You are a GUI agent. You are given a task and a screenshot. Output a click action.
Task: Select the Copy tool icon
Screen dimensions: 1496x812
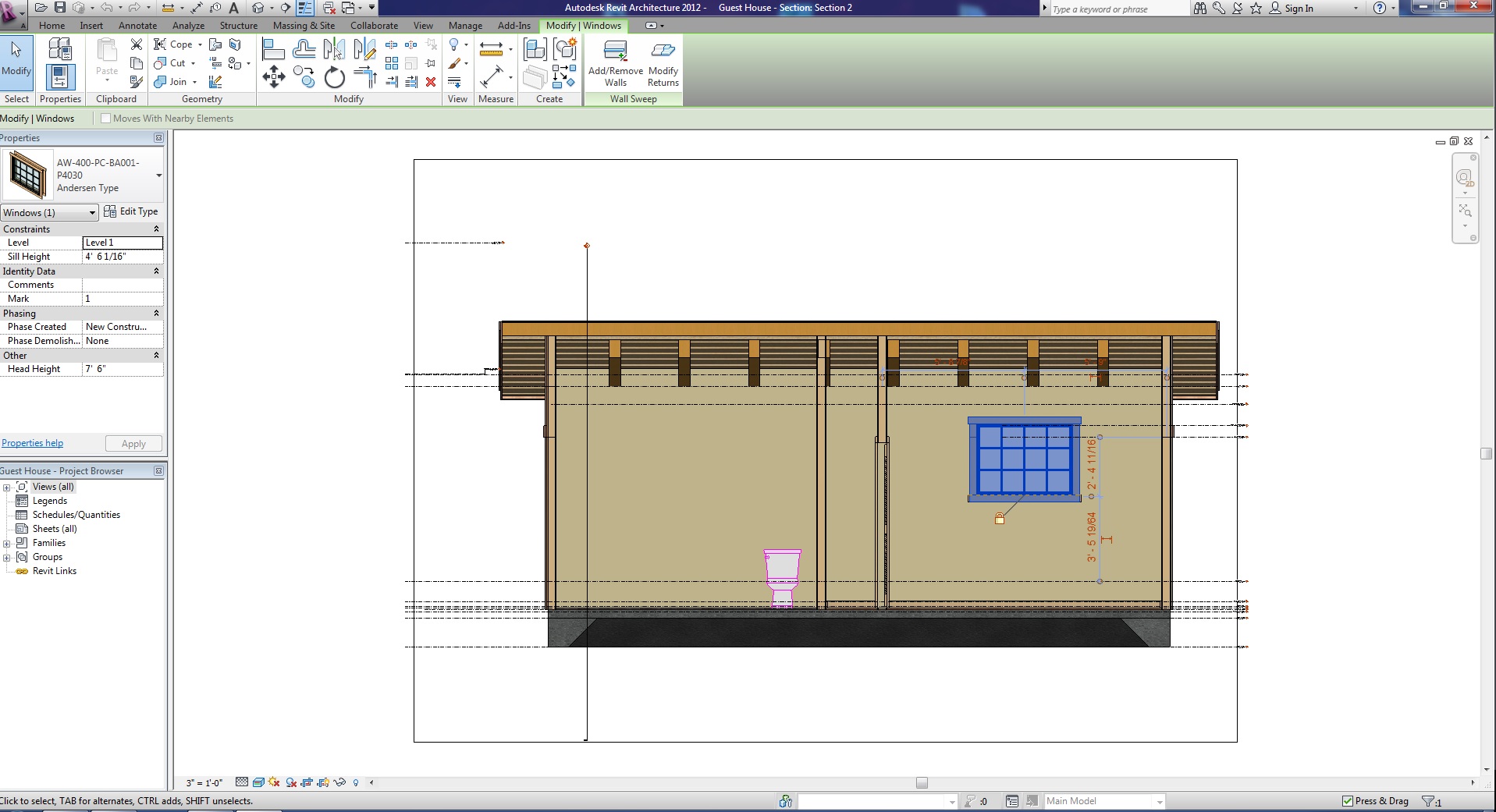304,76
